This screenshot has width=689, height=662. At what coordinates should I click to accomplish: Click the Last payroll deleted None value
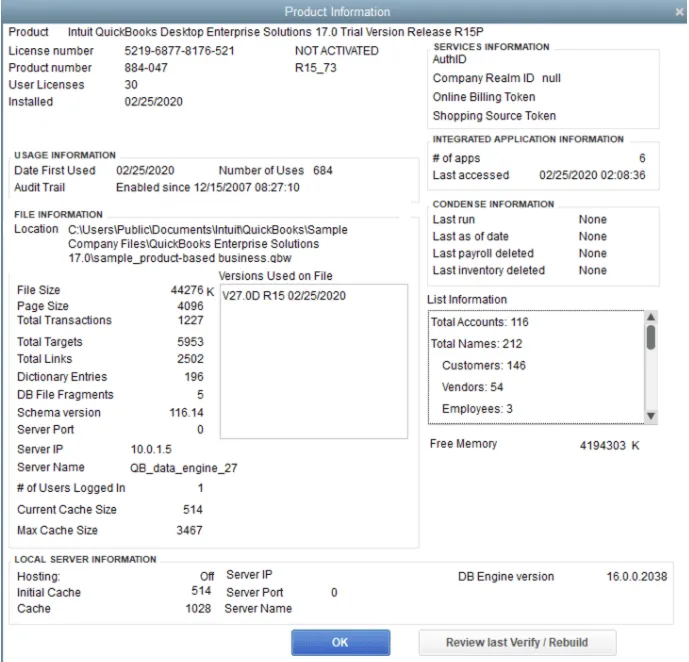(x=593, y=253)
